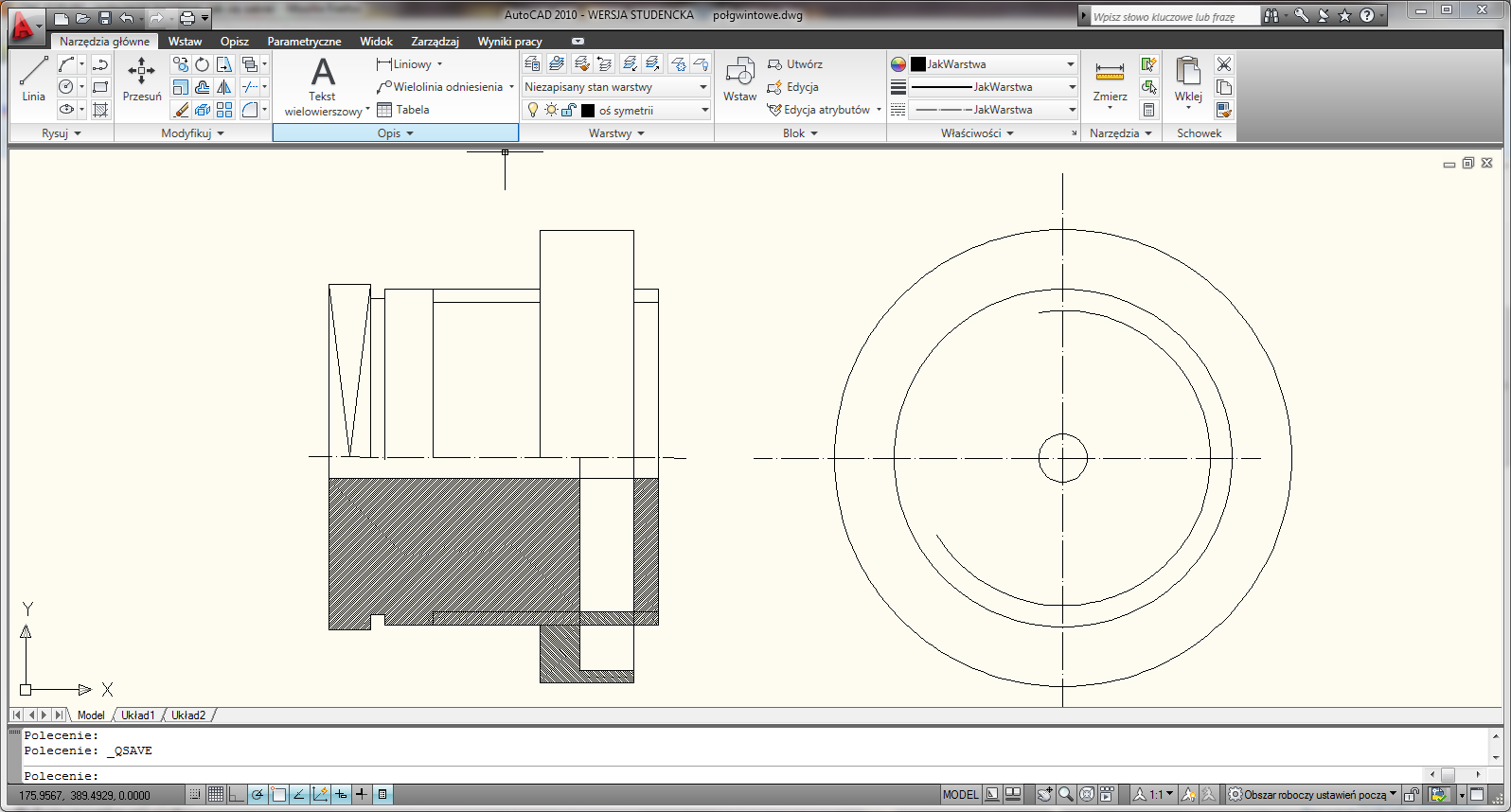Screen dimensions: 1511x812
Task: Select the rectangle tool in Rysuj panel
Action: [x=100, y=87]
